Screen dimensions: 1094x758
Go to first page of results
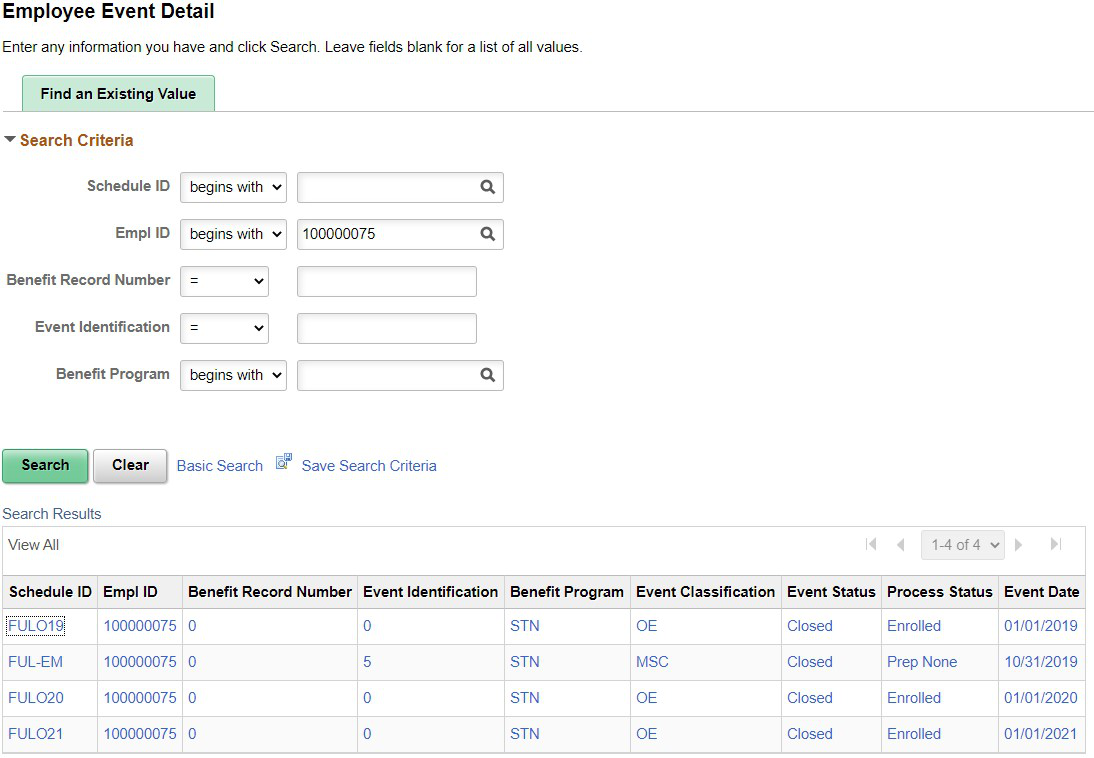pos(871,544)
